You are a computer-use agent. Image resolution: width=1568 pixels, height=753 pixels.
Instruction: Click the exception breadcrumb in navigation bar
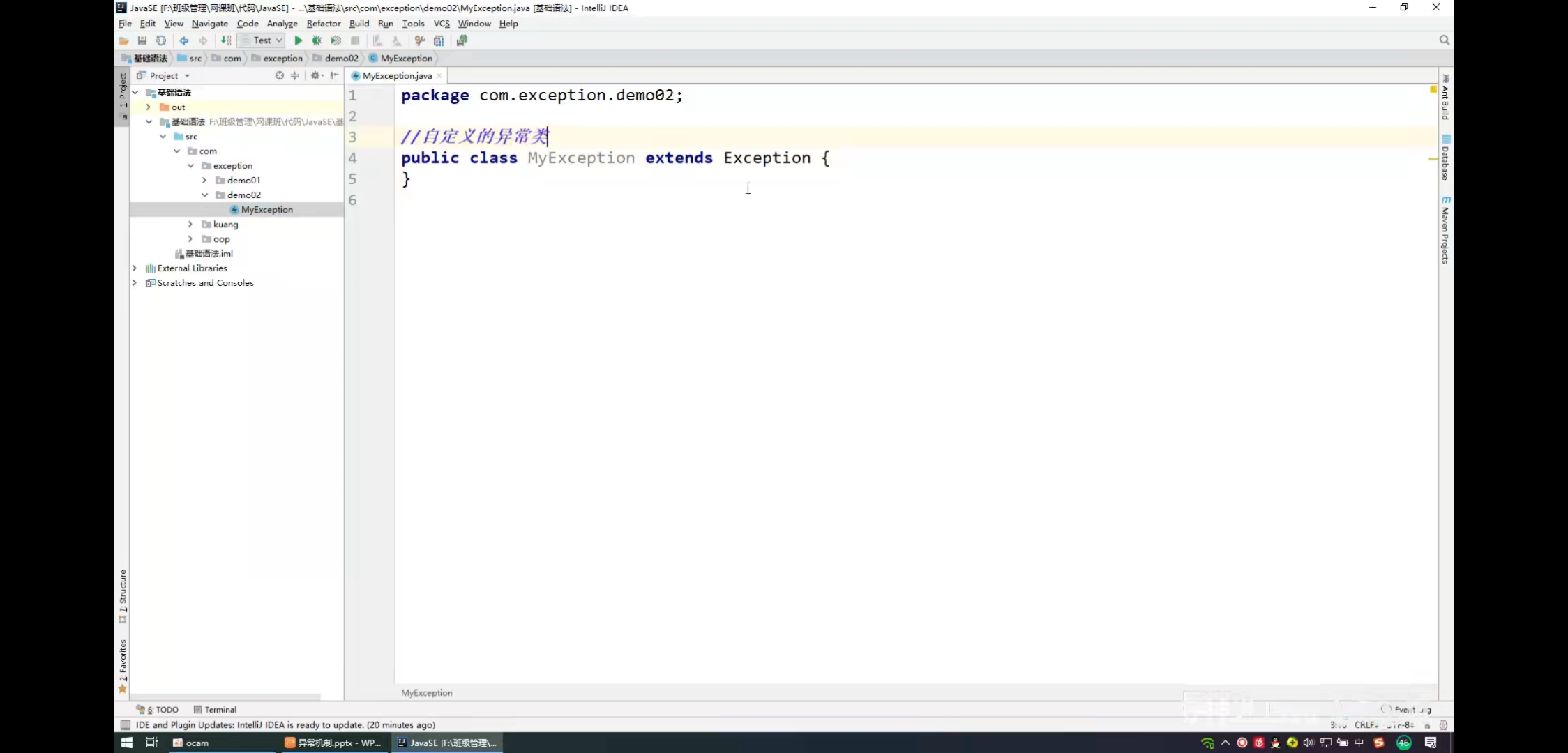(282, 58)
